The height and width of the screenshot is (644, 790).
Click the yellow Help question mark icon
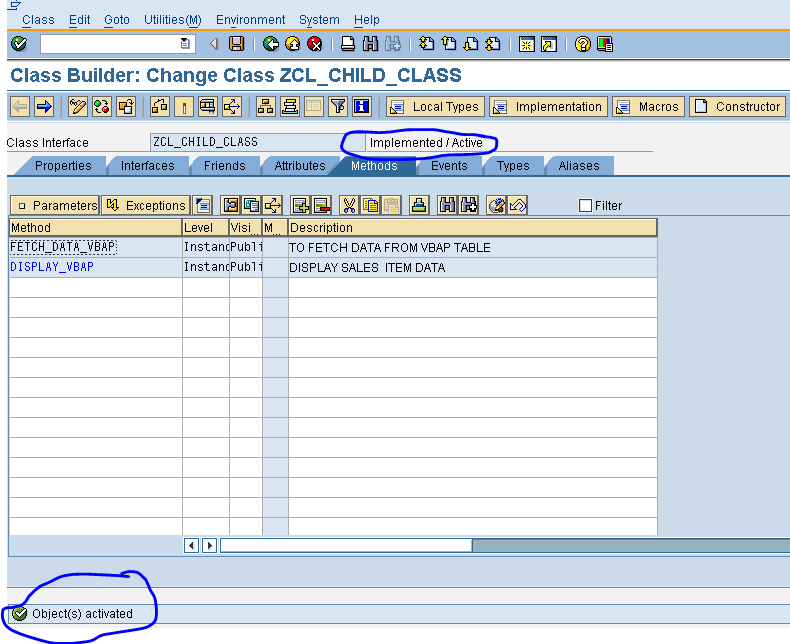(582, 44)
